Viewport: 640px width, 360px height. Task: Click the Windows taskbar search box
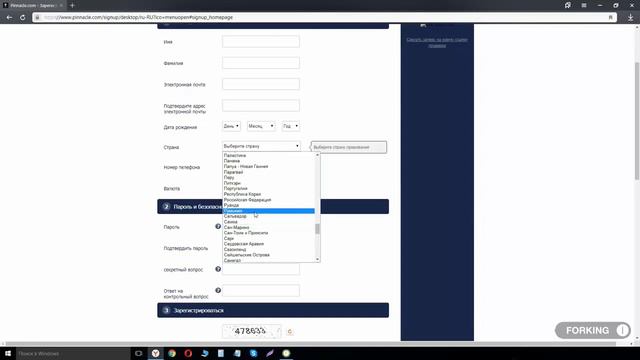pyautogui.click(x=73, y=353)
